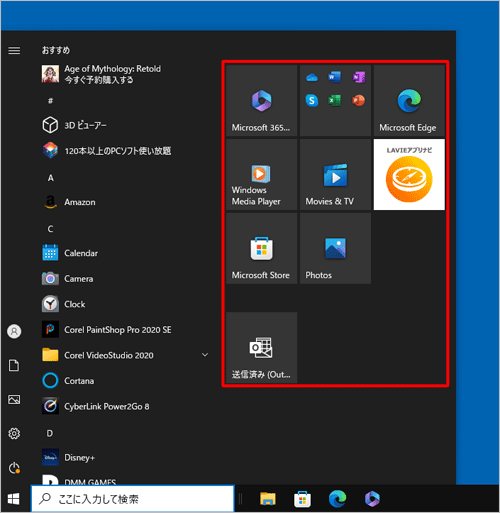Open Pictures from the Start sidebar
The image size is (500, 513).
[x=14, y=399]
